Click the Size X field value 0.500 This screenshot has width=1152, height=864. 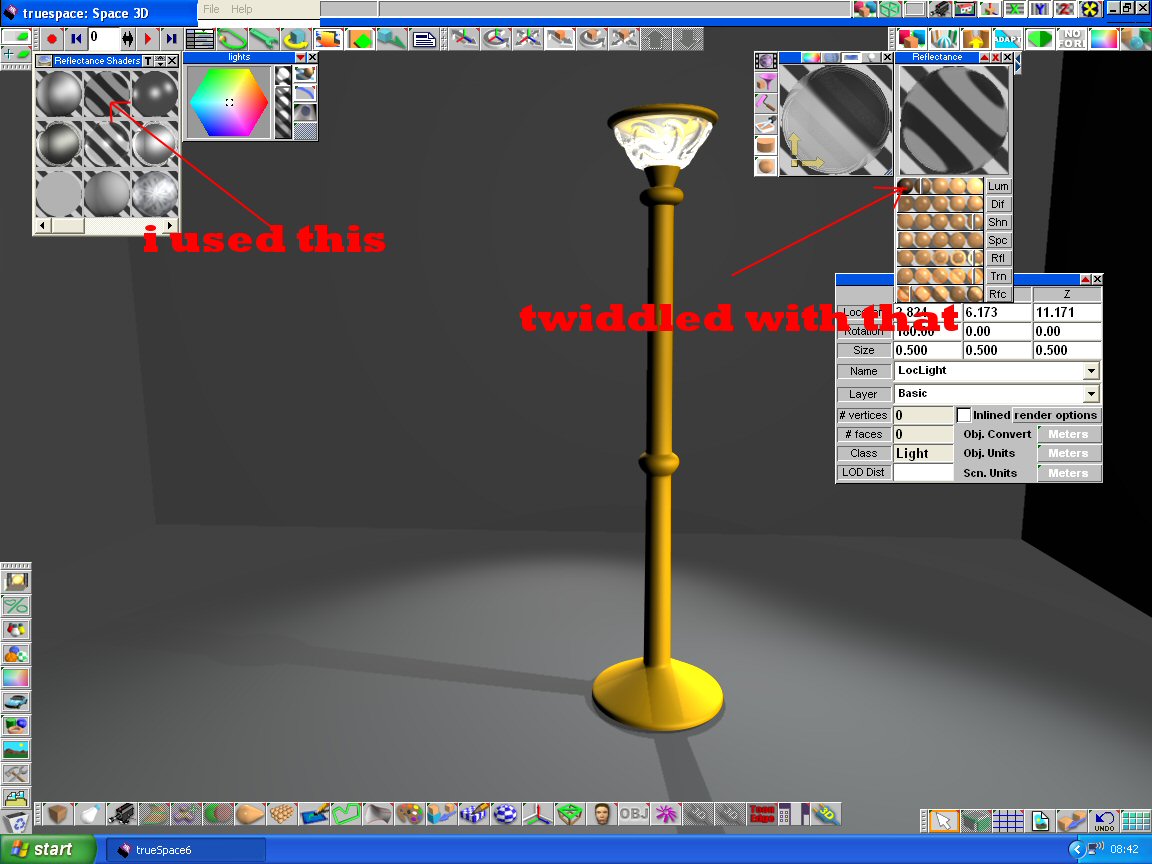point(927,350)
